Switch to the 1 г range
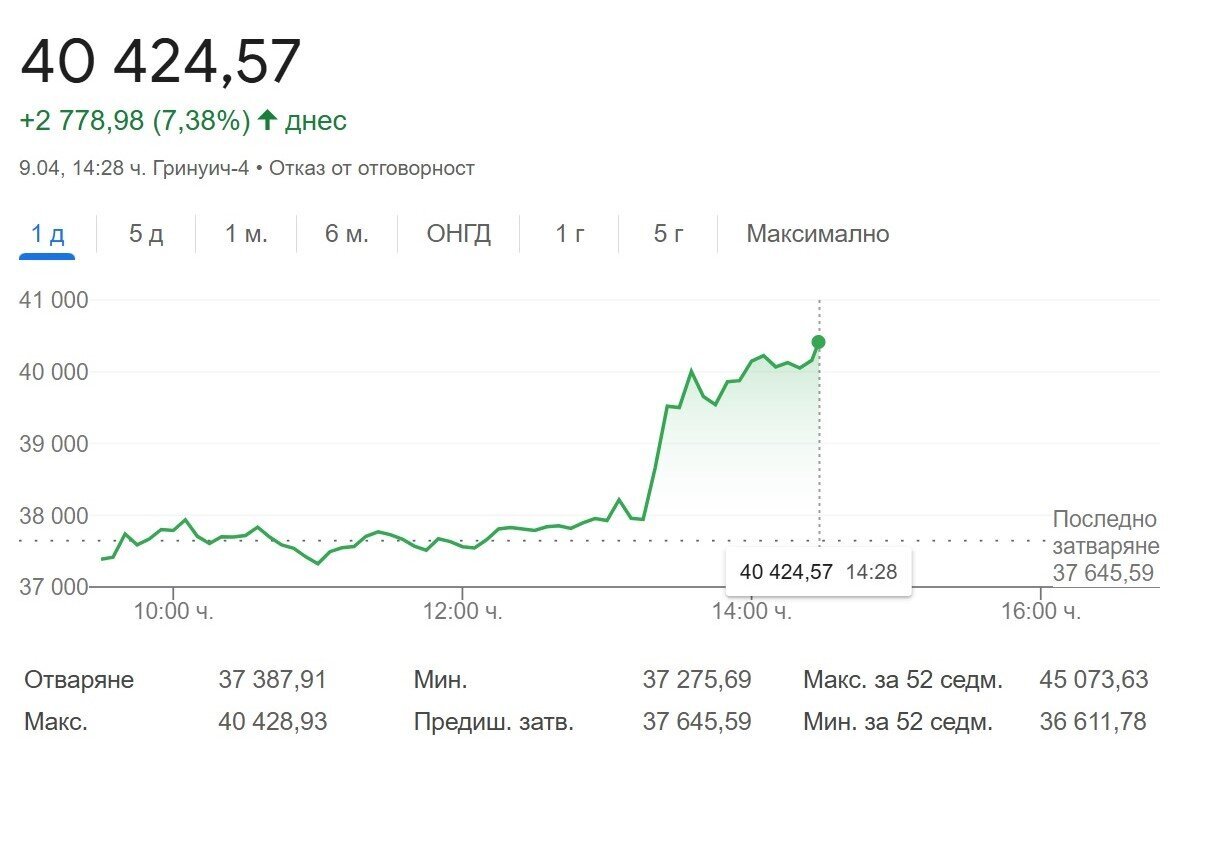The width and height of the screenshot is (1226, 858). point(570,235)
